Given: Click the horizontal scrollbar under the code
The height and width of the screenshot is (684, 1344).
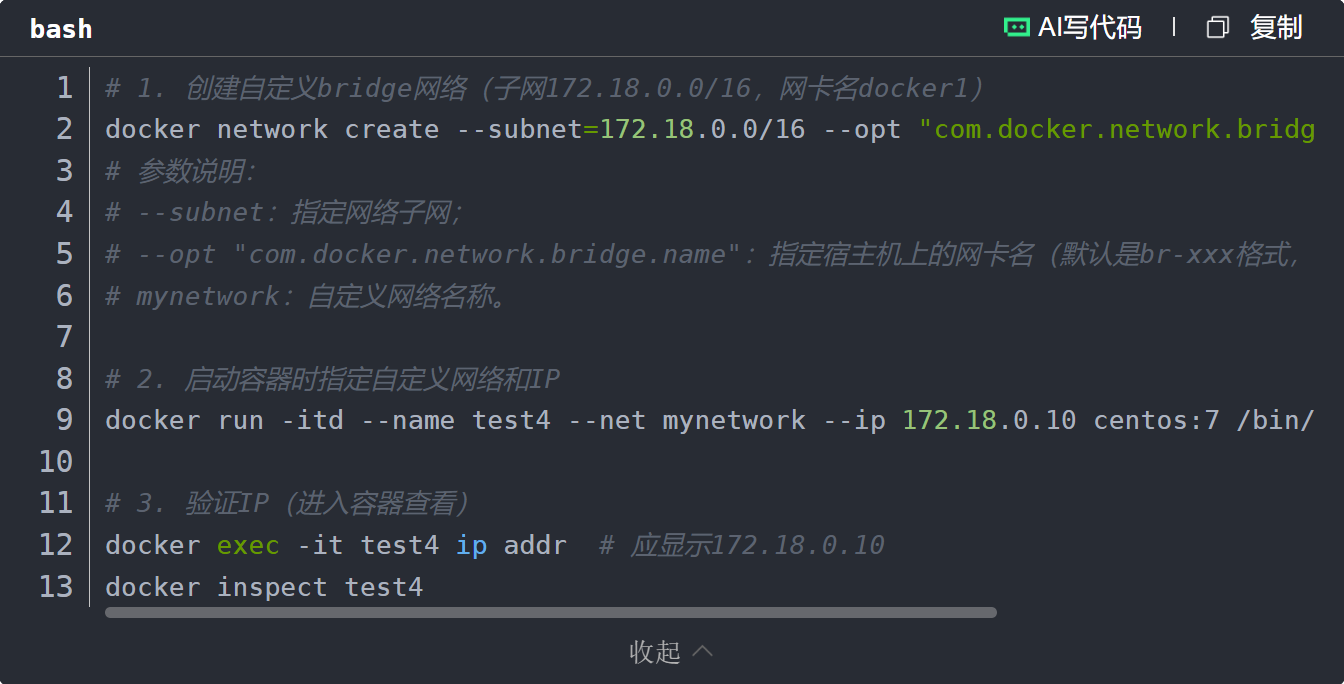Looking at the screenshot, I should (x=551, y=612).
